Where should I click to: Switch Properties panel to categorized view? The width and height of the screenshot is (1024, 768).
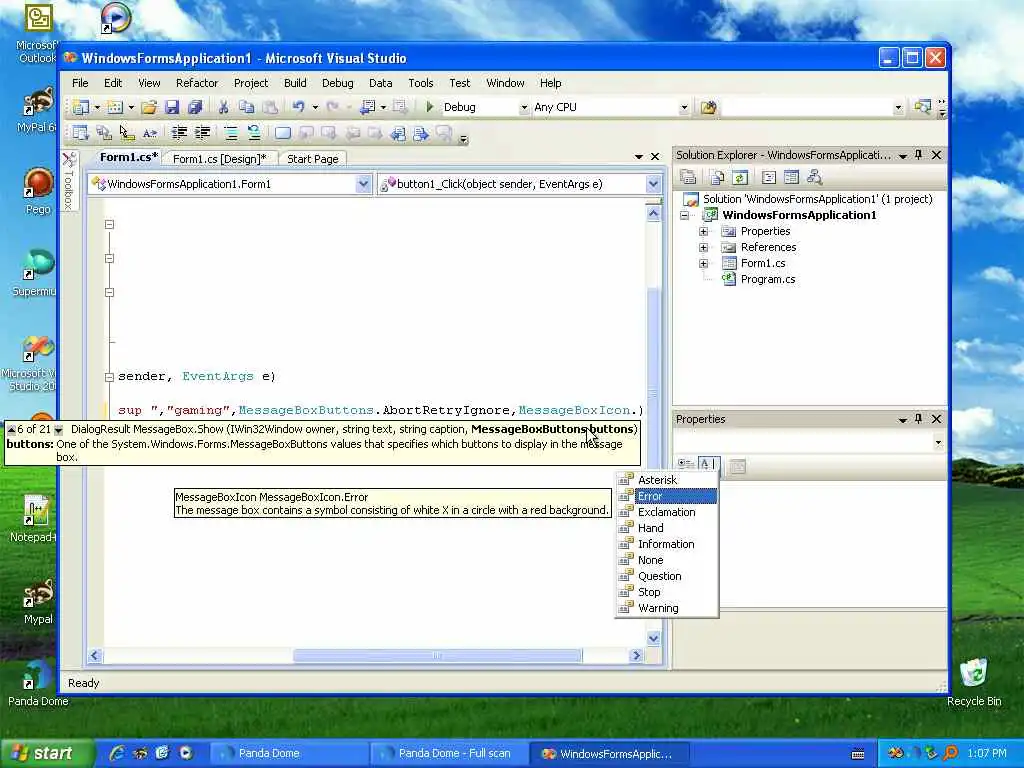tap(686, 464)
